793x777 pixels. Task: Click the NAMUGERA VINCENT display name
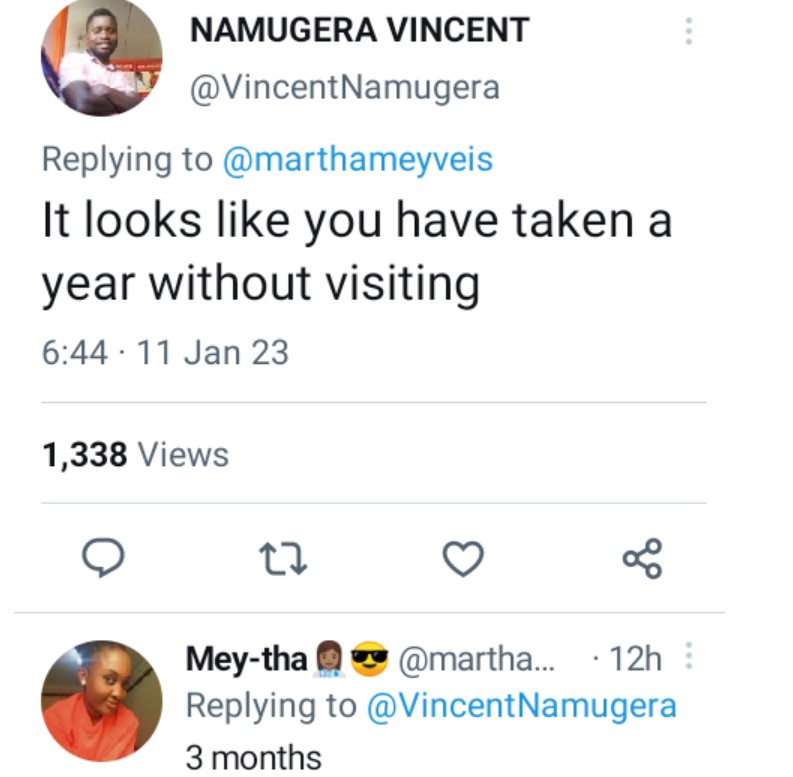coord(358,31)
